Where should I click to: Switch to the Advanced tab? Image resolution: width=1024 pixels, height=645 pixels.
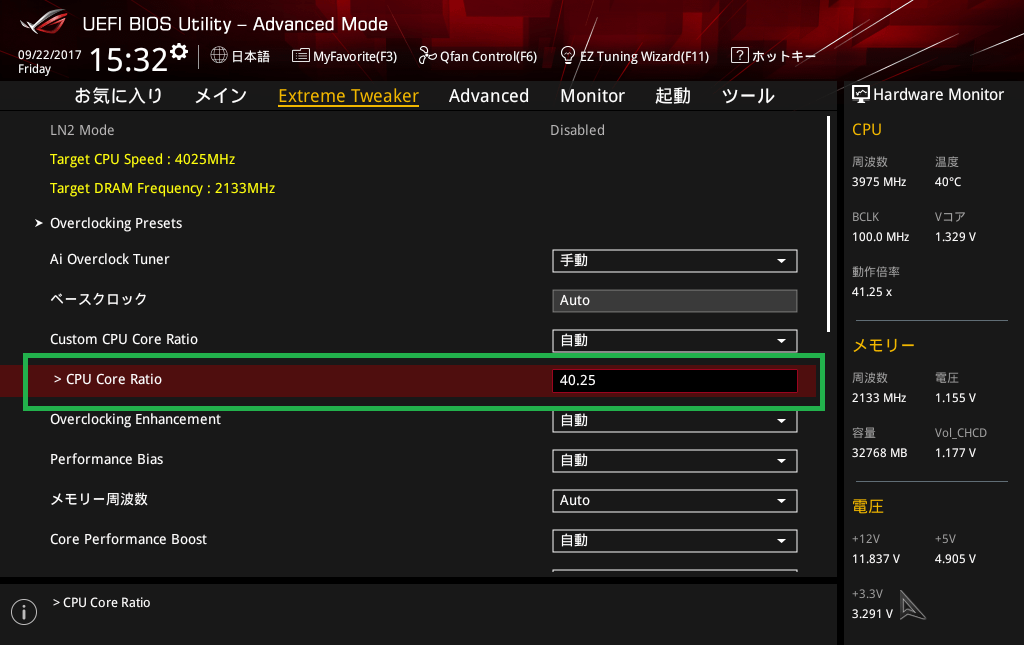pos(488,96)
